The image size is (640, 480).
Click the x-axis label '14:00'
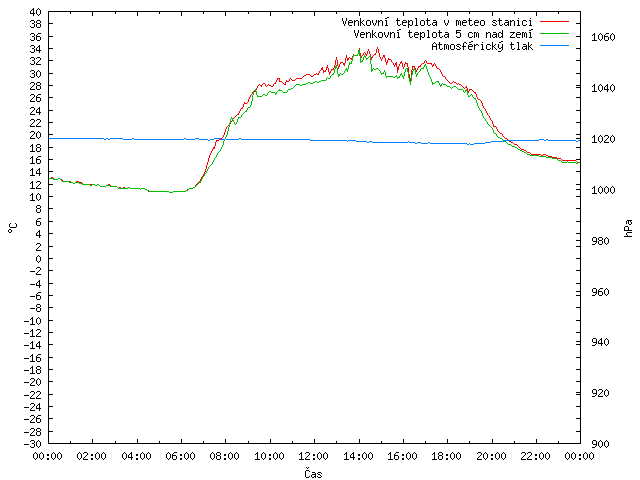358,456
